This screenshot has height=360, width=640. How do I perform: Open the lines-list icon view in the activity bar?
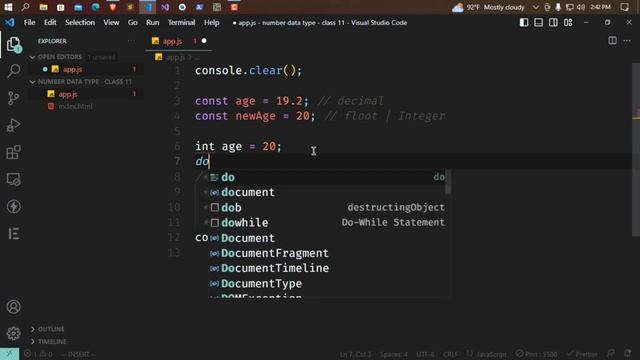(x=13, y=233)
